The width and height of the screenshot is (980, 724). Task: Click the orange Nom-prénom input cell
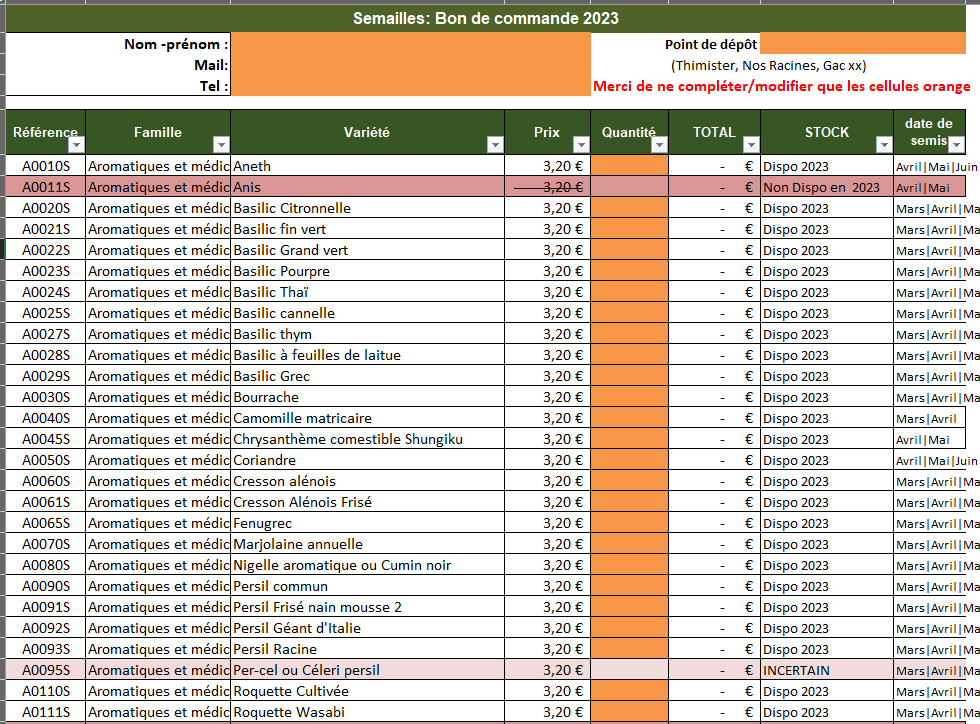point(411,44)
